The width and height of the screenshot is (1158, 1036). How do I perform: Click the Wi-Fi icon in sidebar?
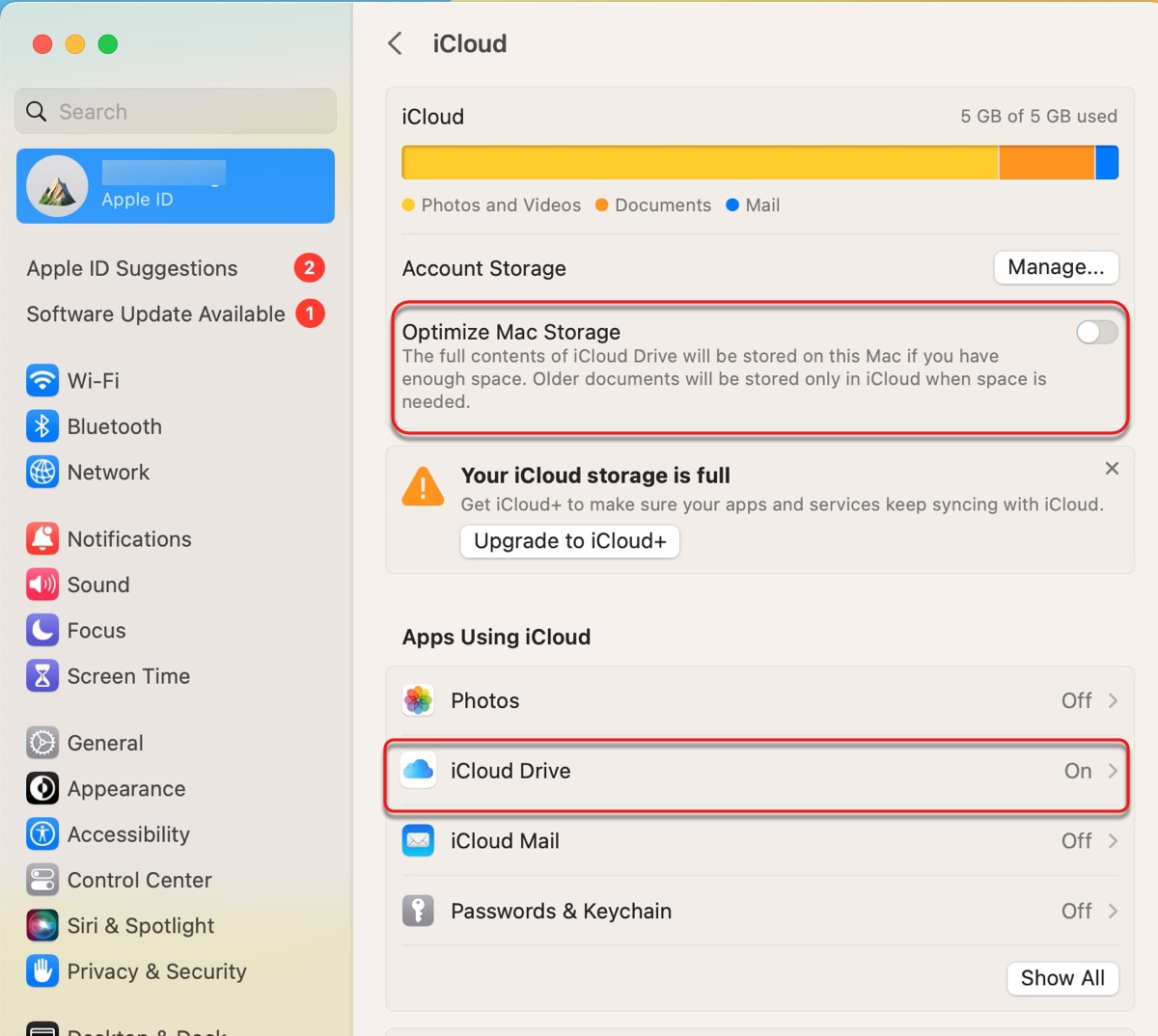[x=42, y=381]
